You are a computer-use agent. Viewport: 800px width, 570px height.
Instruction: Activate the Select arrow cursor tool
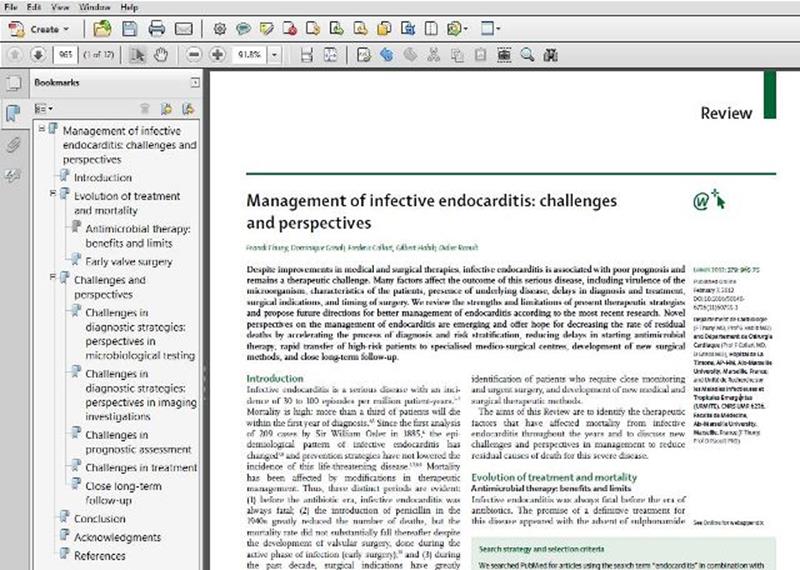click(x=140, y=53)
